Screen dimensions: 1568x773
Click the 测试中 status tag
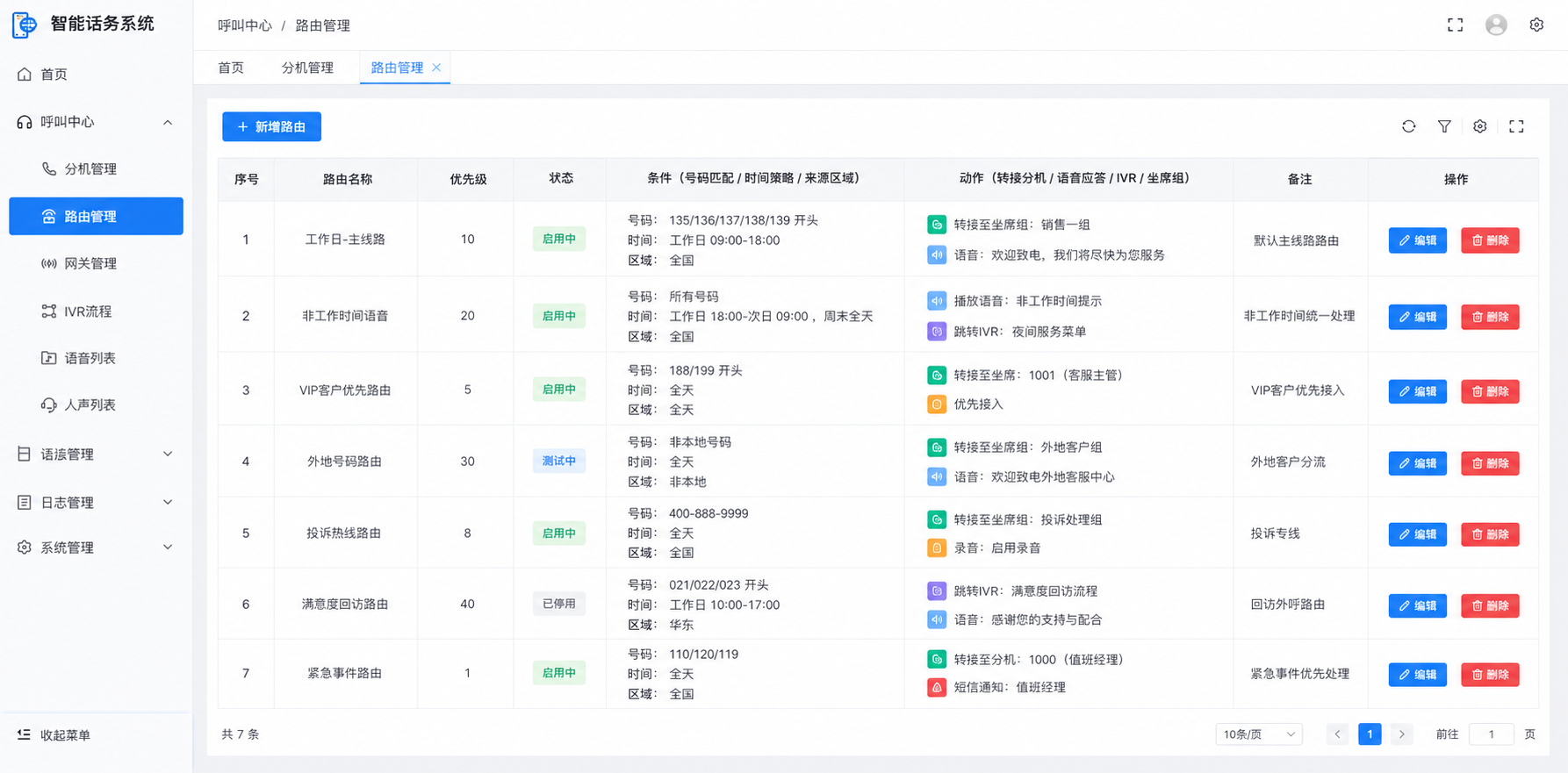[559, 461]
